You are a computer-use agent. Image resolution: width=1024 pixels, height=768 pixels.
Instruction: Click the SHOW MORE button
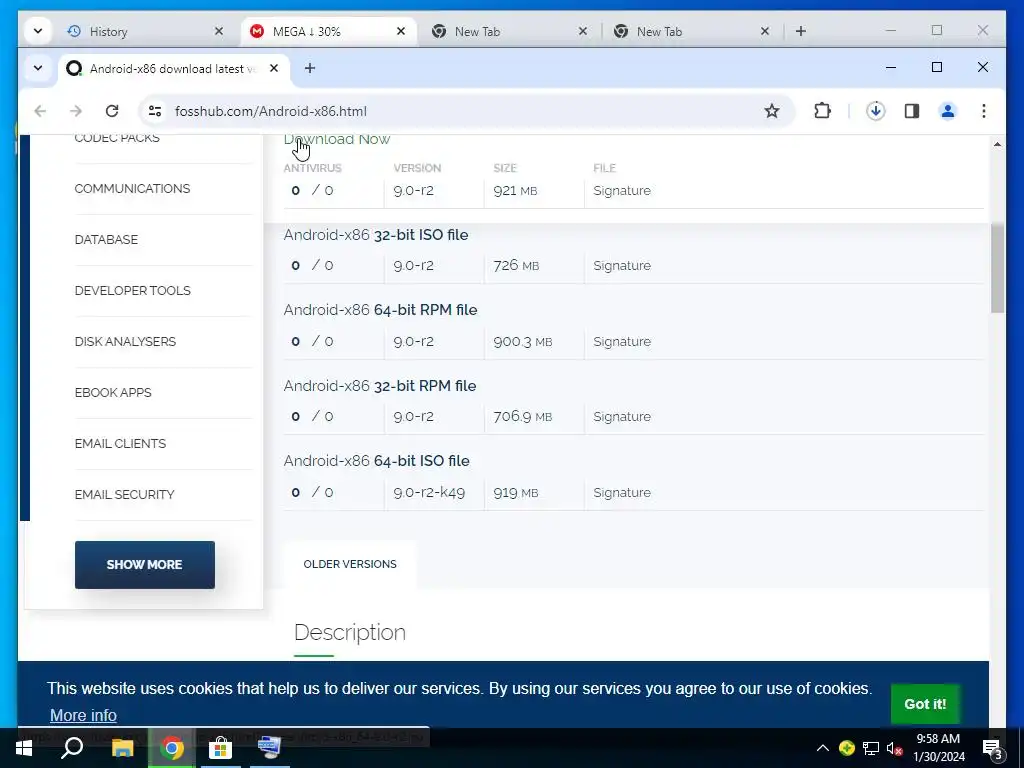[144, 565]
